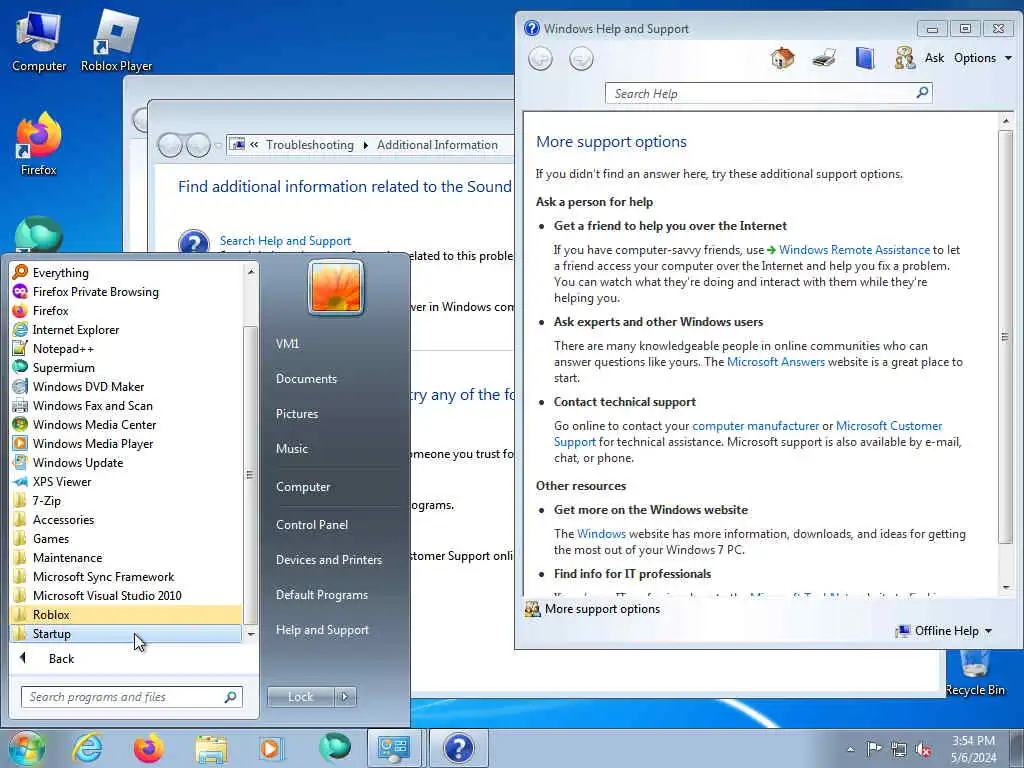Open Help home page icon
This screenshot has height=768, width=1024.
tap(782, 58)
